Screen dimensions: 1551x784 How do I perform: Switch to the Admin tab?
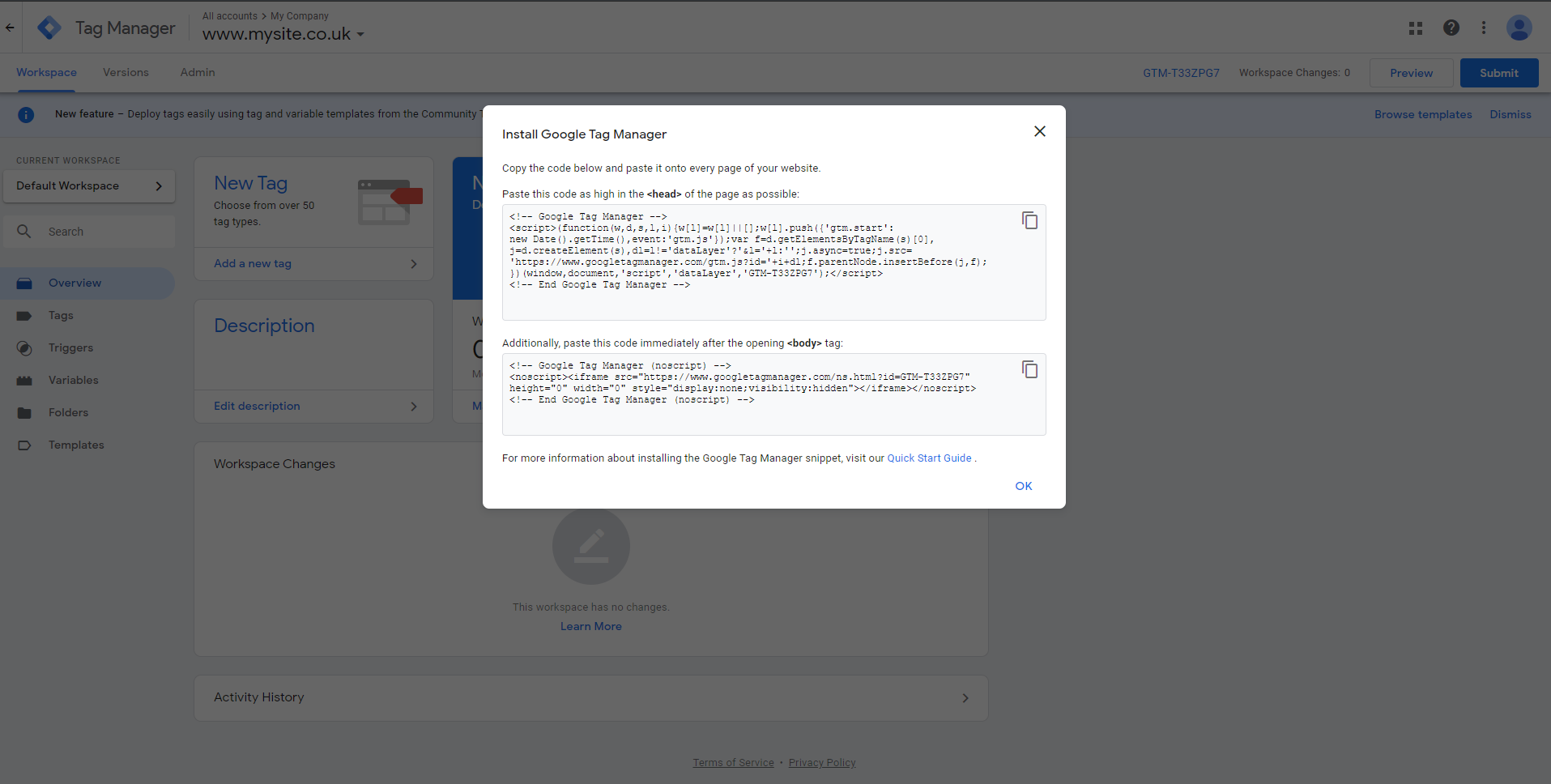click(x=198, y=73)
